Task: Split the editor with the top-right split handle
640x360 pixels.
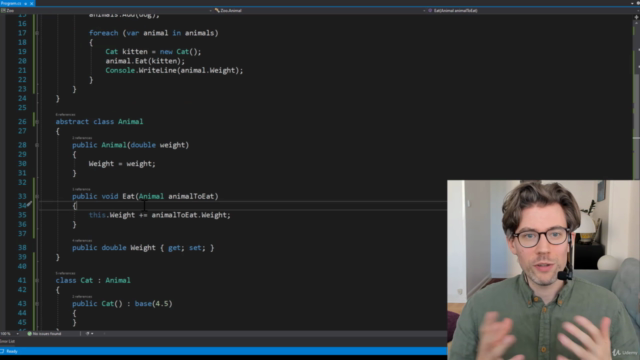Action: point(636,17)
